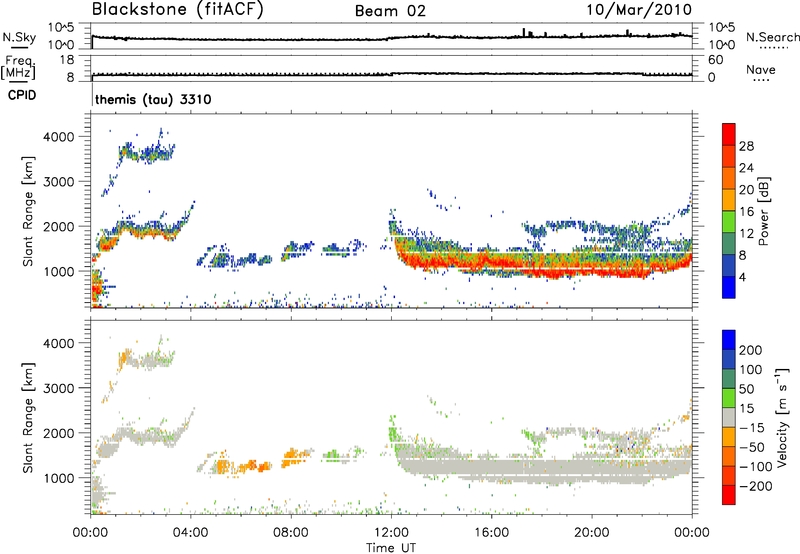Click the orange velocity patch near 06:00
The height and width of the screenshot is (554, 800).
245,466
